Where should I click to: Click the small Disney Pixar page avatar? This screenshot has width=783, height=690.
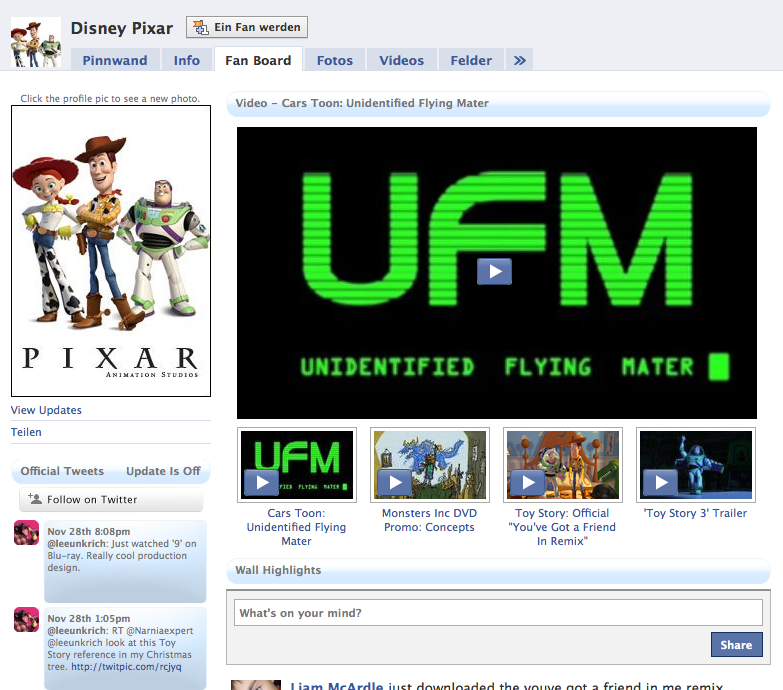click(35, 42)
